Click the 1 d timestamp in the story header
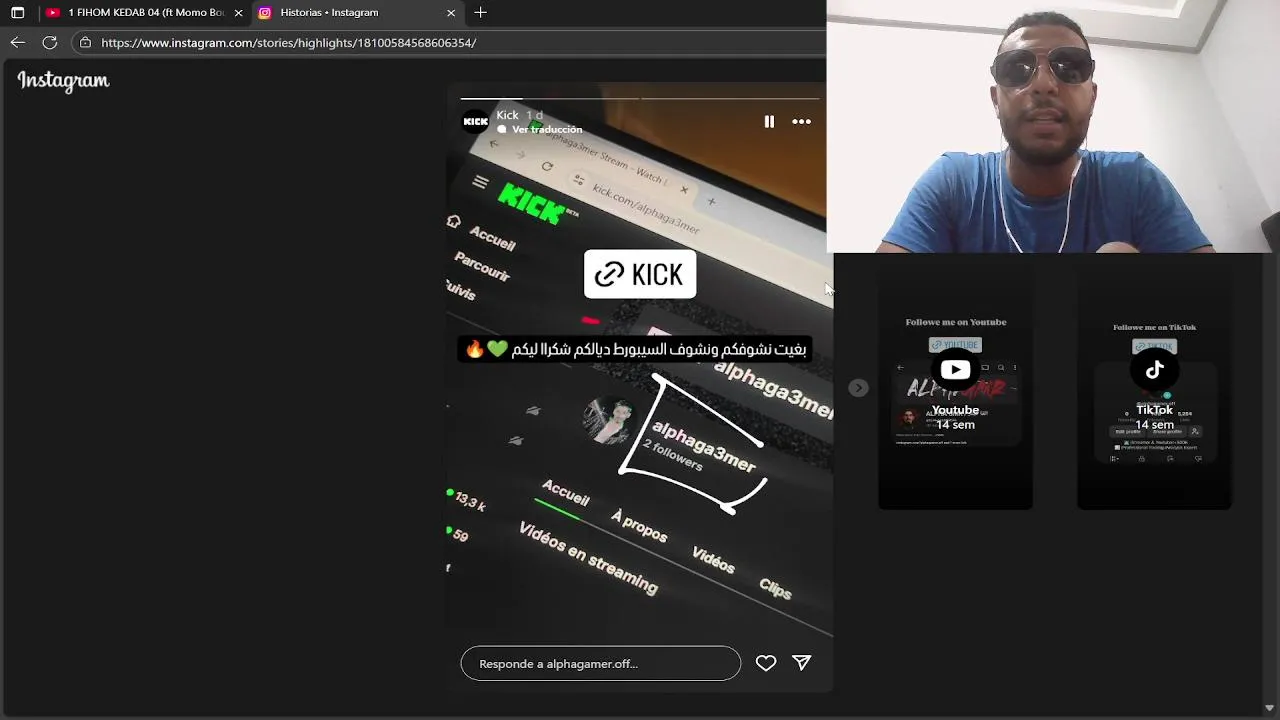Image resolution: width=1280 pixels, height=720 pixels. [x=535, y=115]
